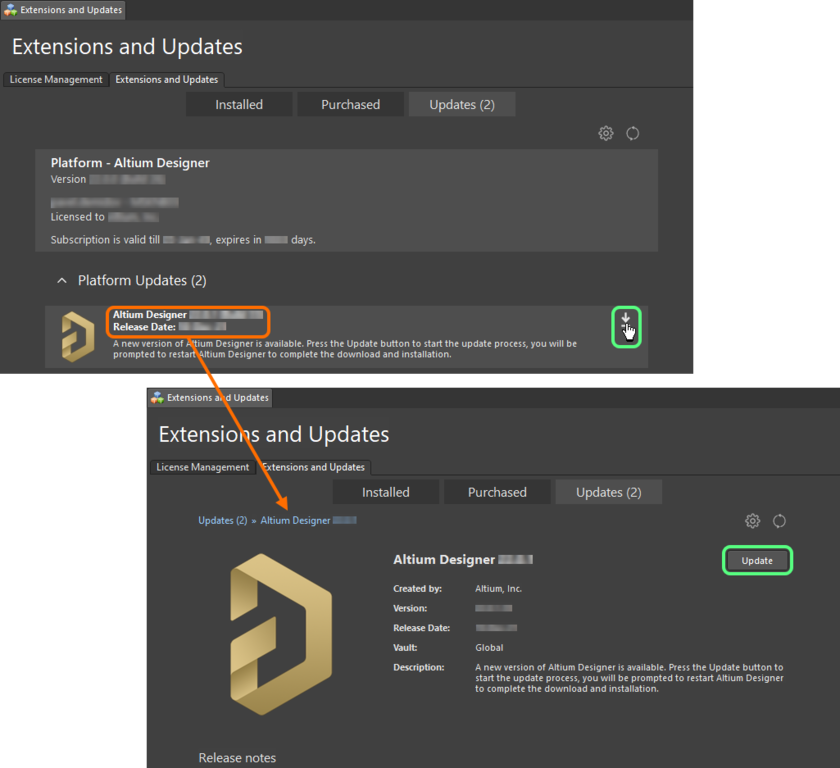The height and width of the screenshot is (768, 840).
Task: Collapse the Platform Updates section
Action: (x=61, y=280)
